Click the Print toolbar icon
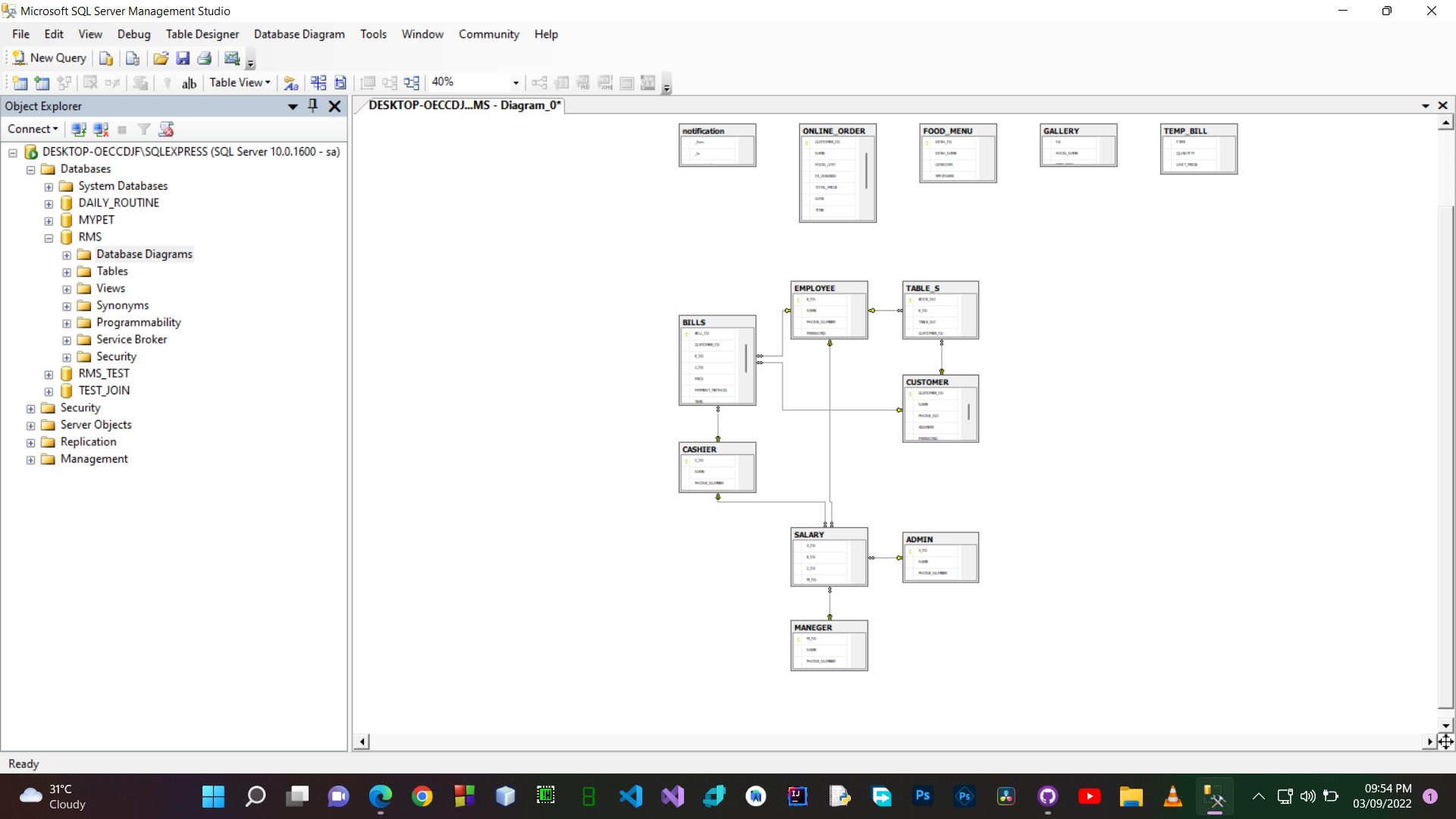This screenshot has width=1456, height=819. 205,58
